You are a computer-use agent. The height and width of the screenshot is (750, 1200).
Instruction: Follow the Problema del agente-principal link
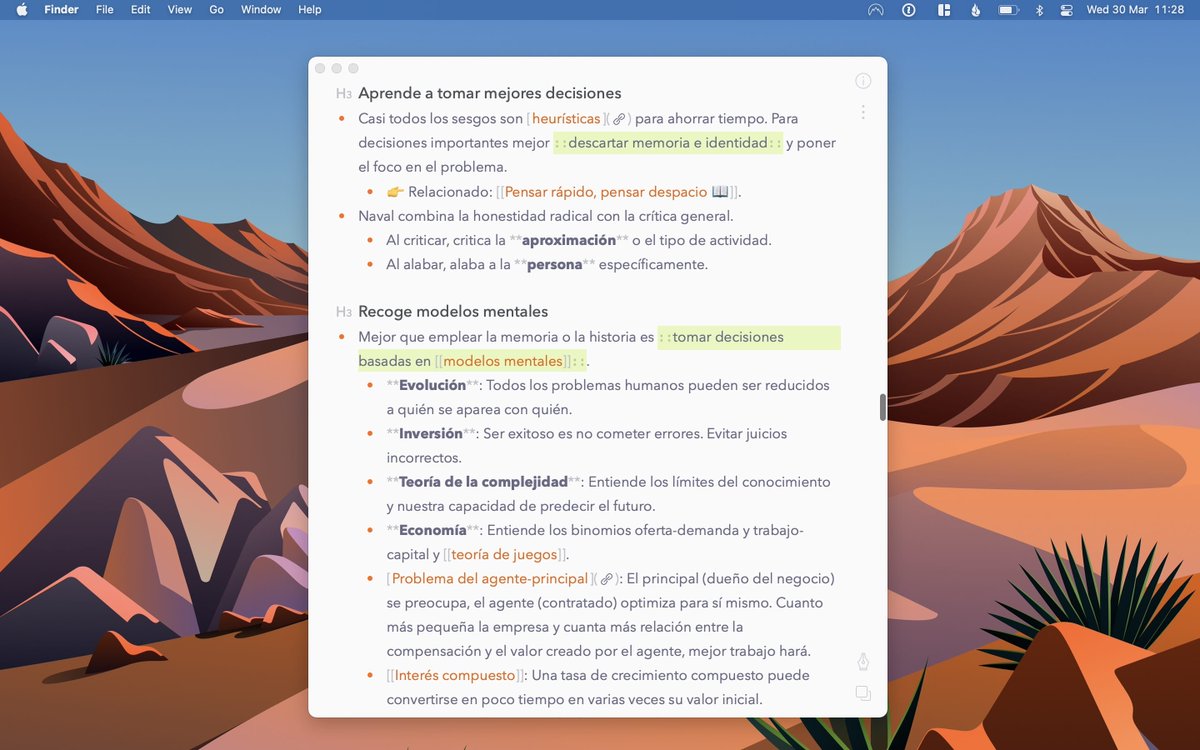pos(490,579)
